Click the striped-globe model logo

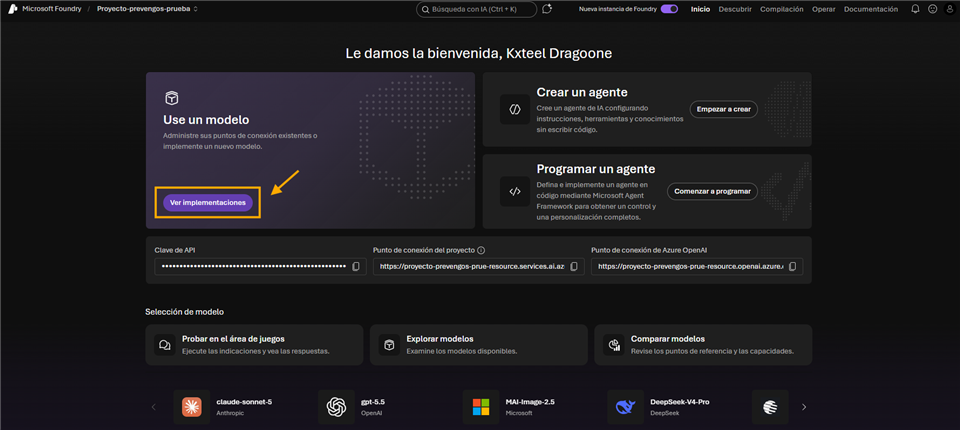point(770,407)
